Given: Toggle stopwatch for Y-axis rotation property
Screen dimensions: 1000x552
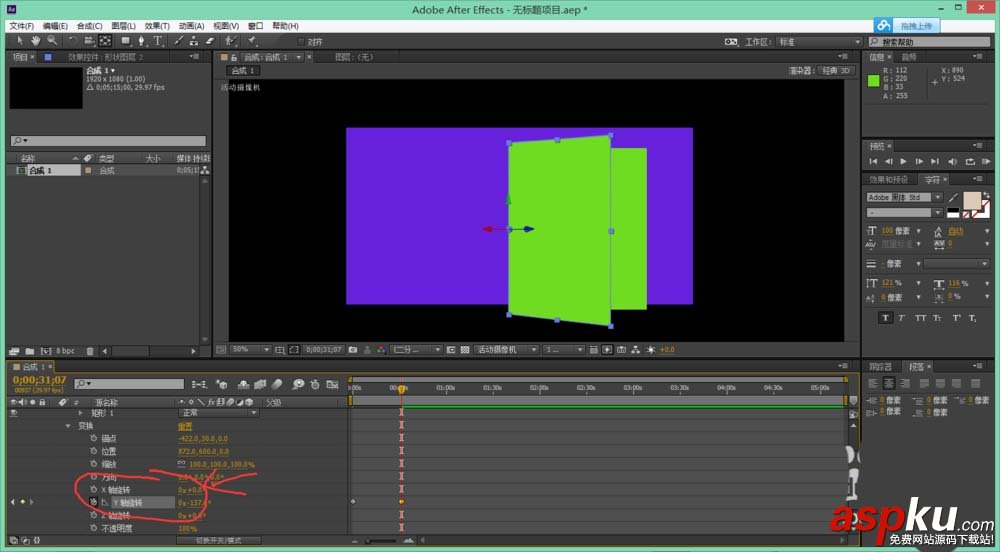Looking at the screenshot, I should 94,502.
